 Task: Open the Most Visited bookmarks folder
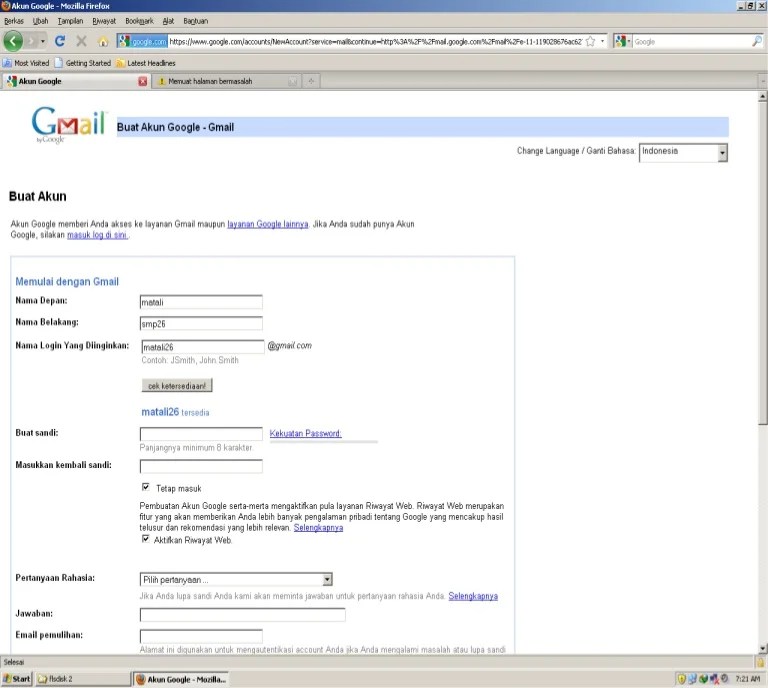click(x=26, y=63)
